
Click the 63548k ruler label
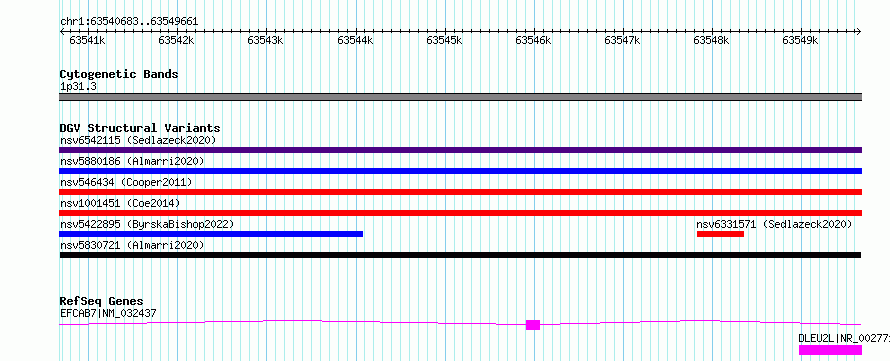pyautogui.click(x=711, y=40)
